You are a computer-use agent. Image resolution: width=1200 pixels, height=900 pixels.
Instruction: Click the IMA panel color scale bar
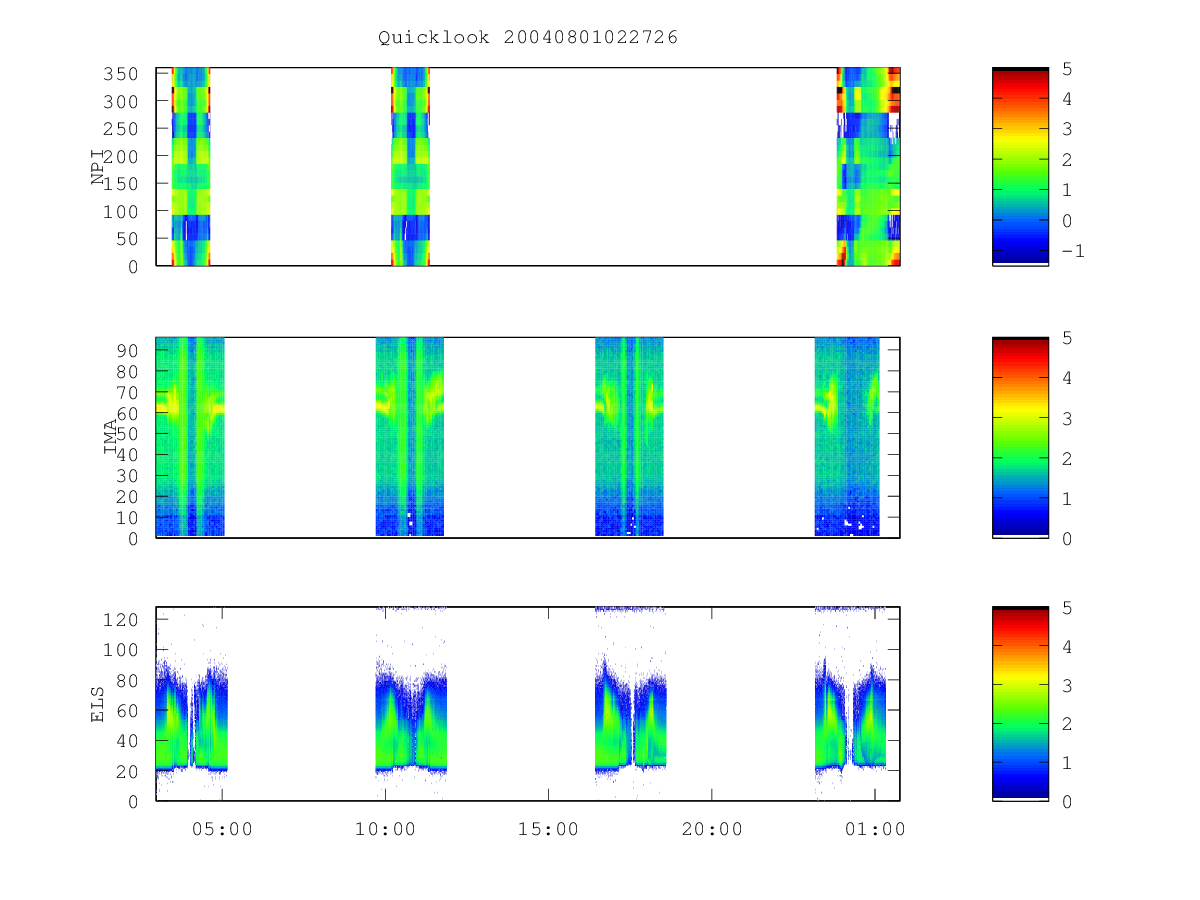coord(1020,437)
